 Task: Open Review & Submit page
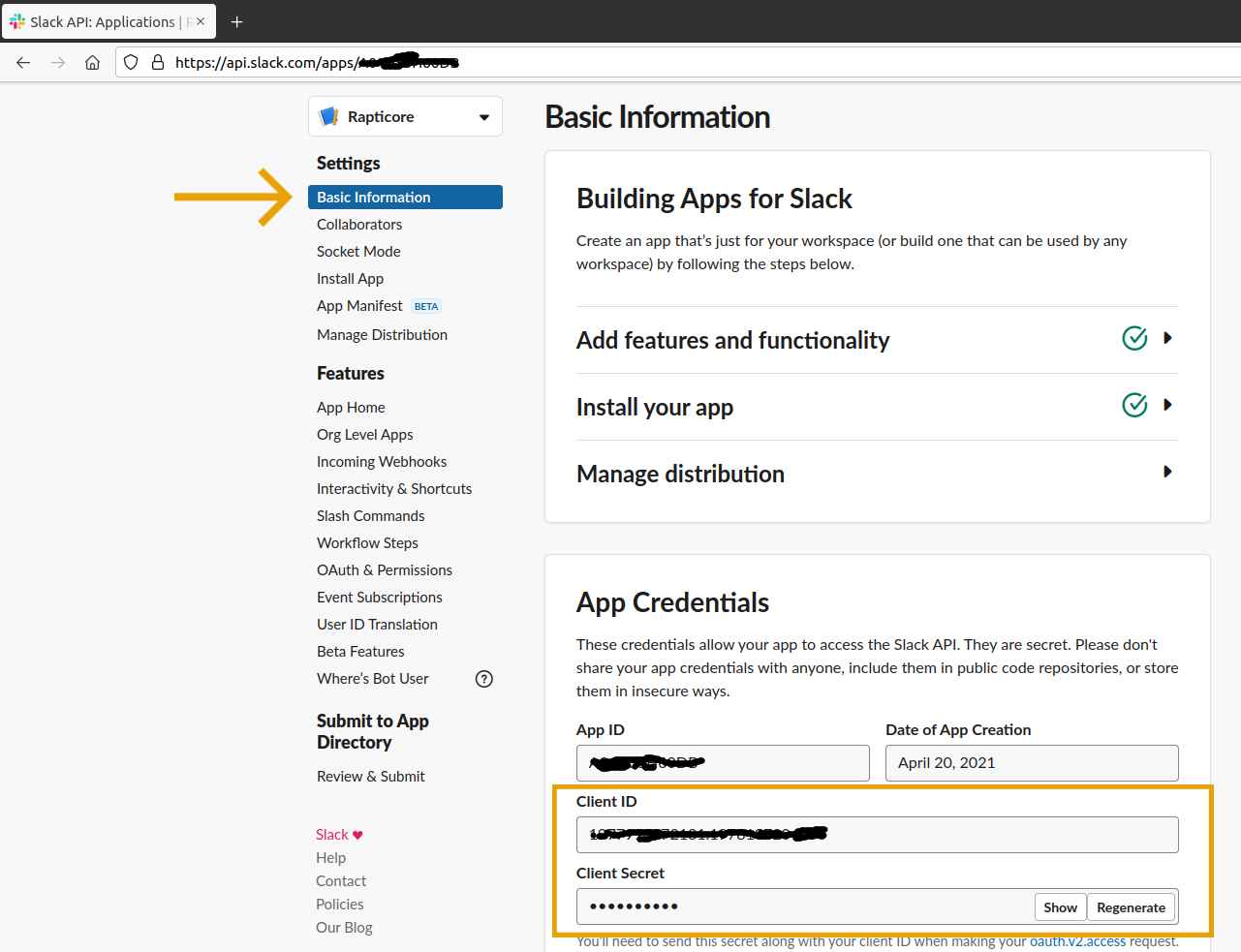pyautogui.click(x=370, y=777)
